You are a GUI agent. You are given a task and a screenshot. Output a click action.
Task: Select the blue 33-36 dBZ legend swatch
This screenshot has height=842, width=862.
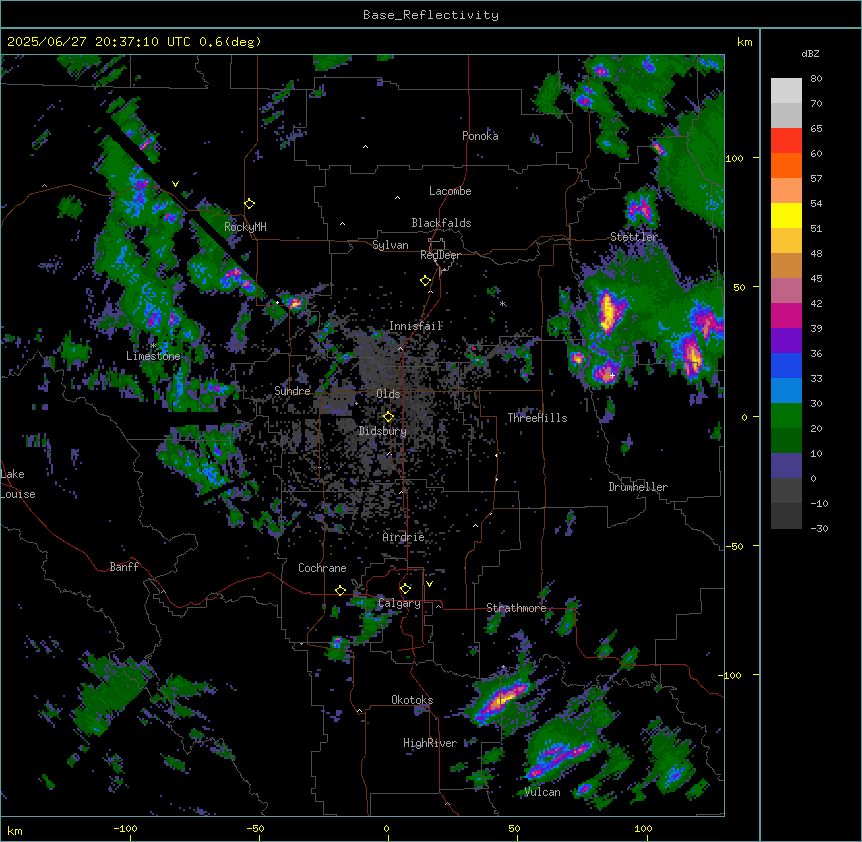pos(786,365)
